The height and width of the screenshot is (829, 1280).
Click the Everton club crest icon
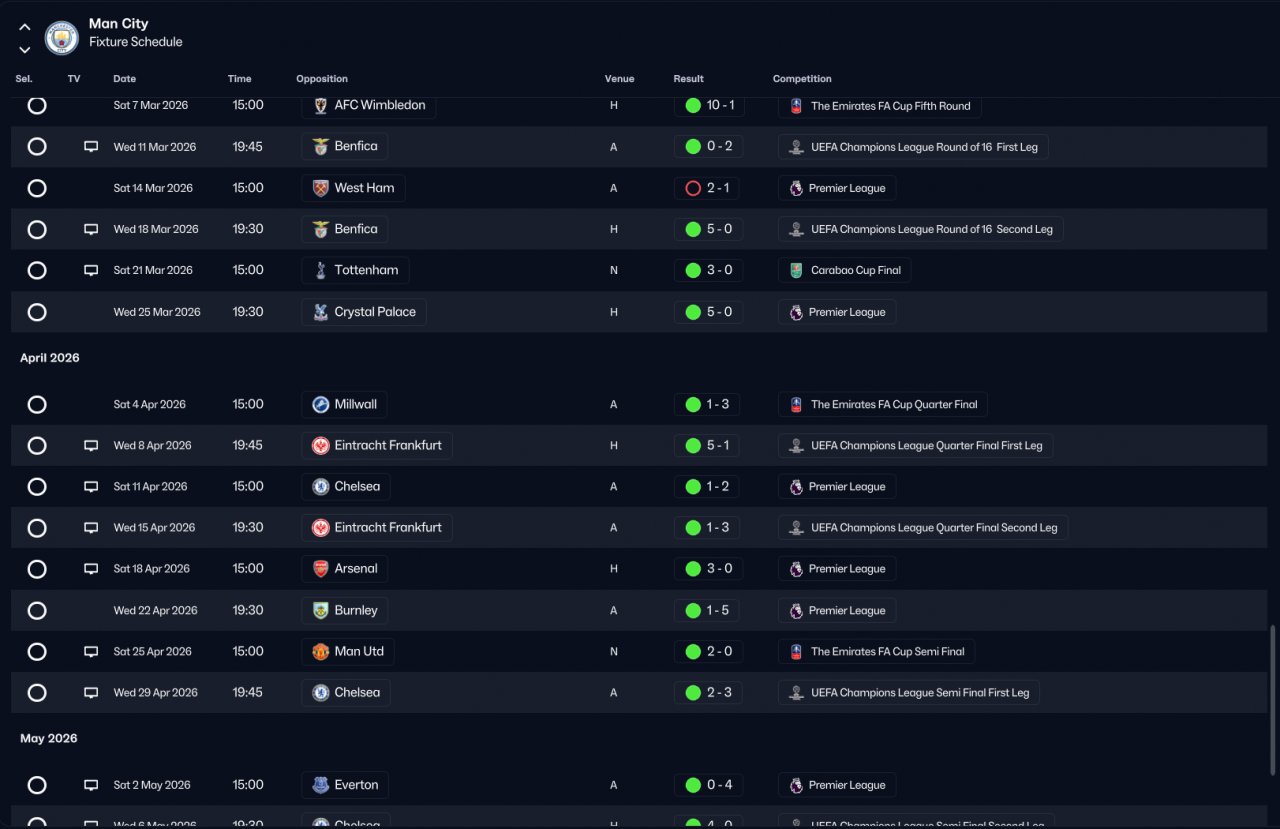click(320, 785)
